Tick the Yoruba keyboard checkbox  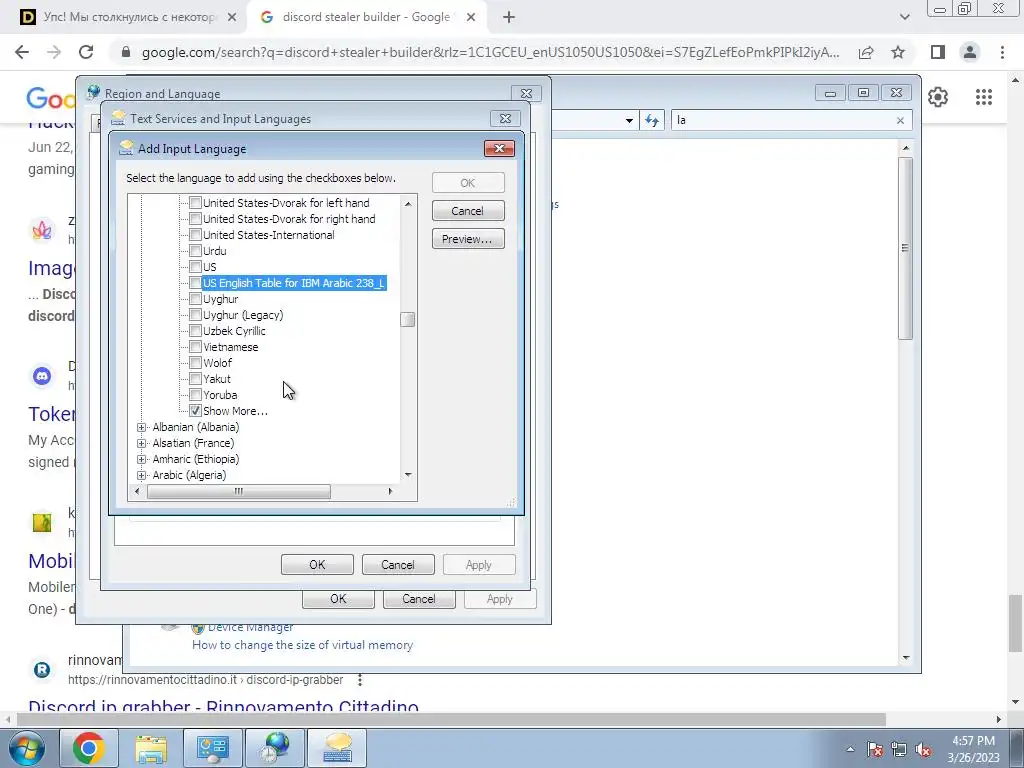[195, 395]
